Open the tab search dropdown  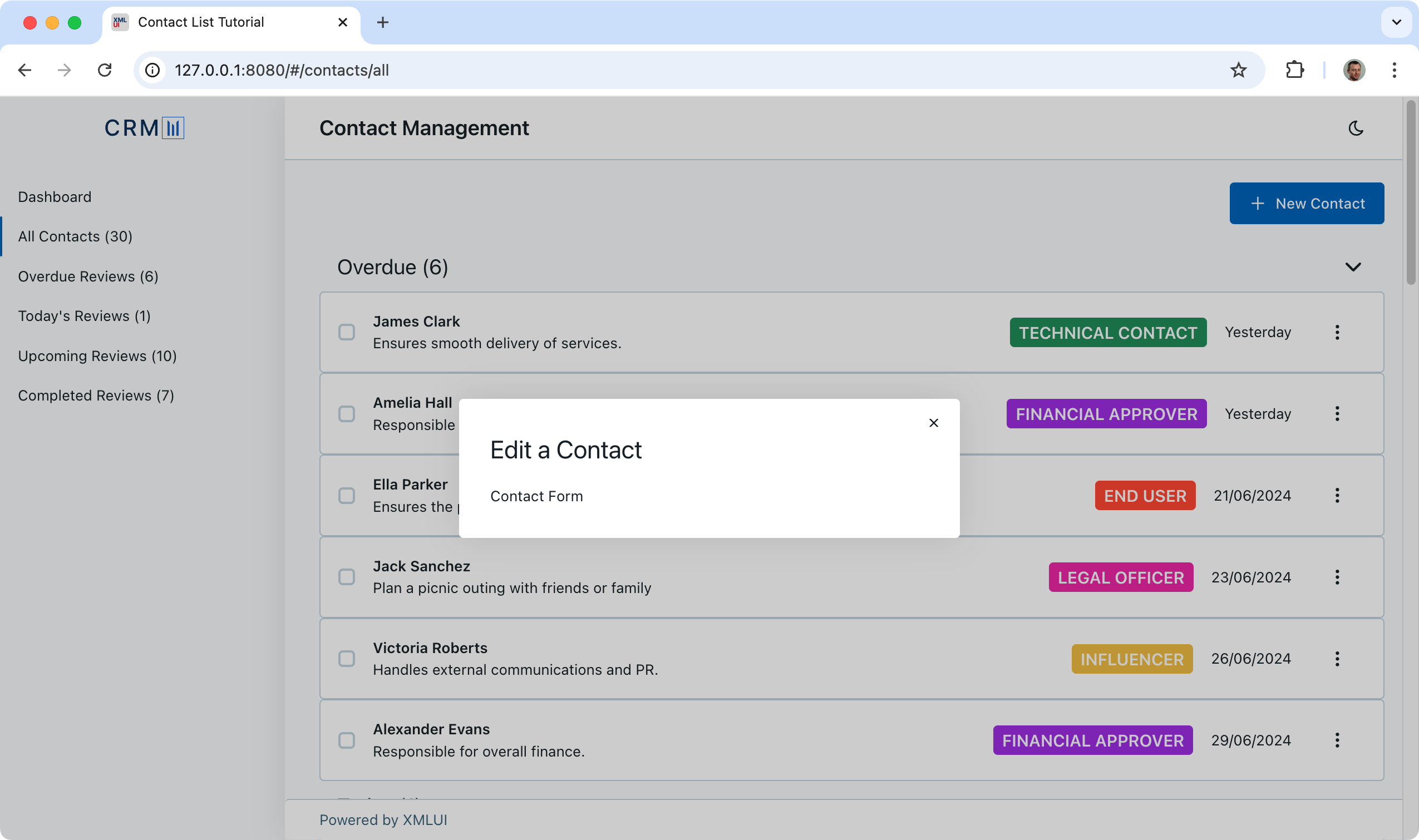(1396, 22)
